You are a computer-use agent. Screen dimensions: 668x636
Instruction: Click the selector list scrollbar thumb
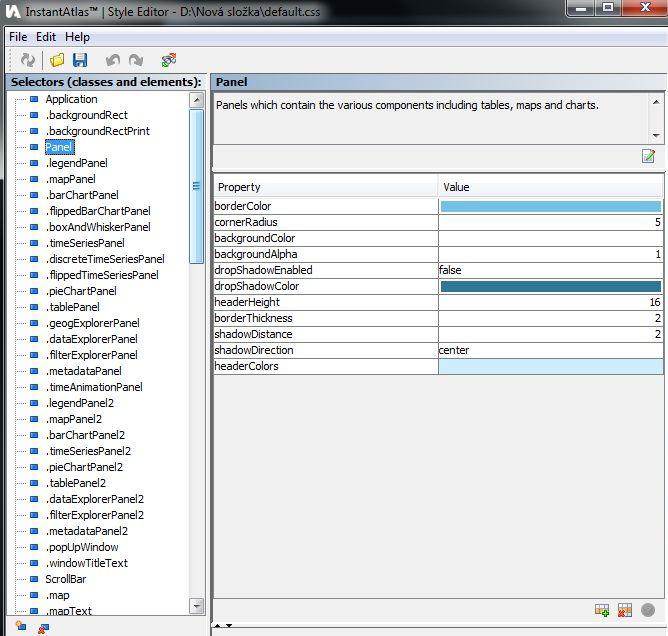click(x=196, y=187)
